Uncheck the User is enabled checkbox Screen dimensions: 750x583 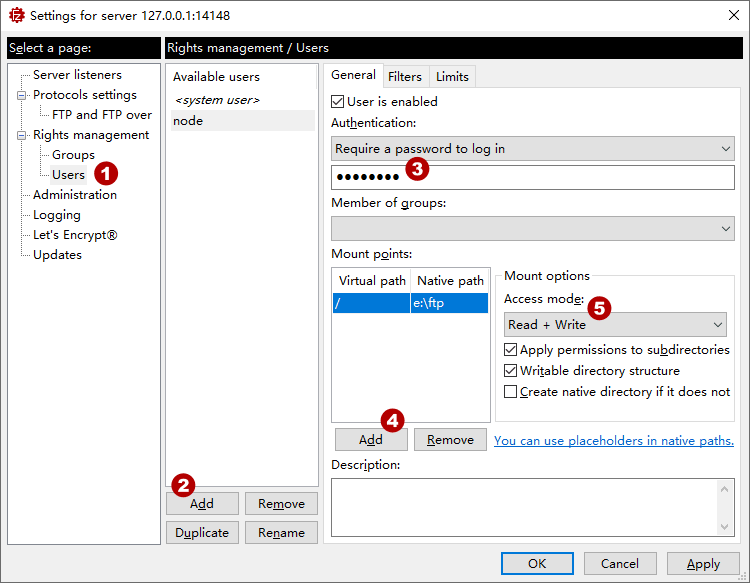(x=338, y=102)
